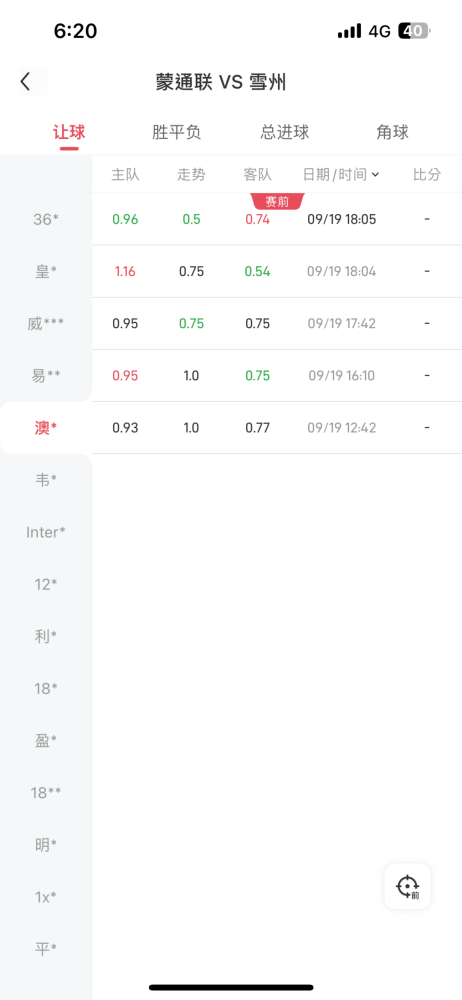462x1000 pixels.
Task: Select the 让球 tab
Action: point(69,132)
